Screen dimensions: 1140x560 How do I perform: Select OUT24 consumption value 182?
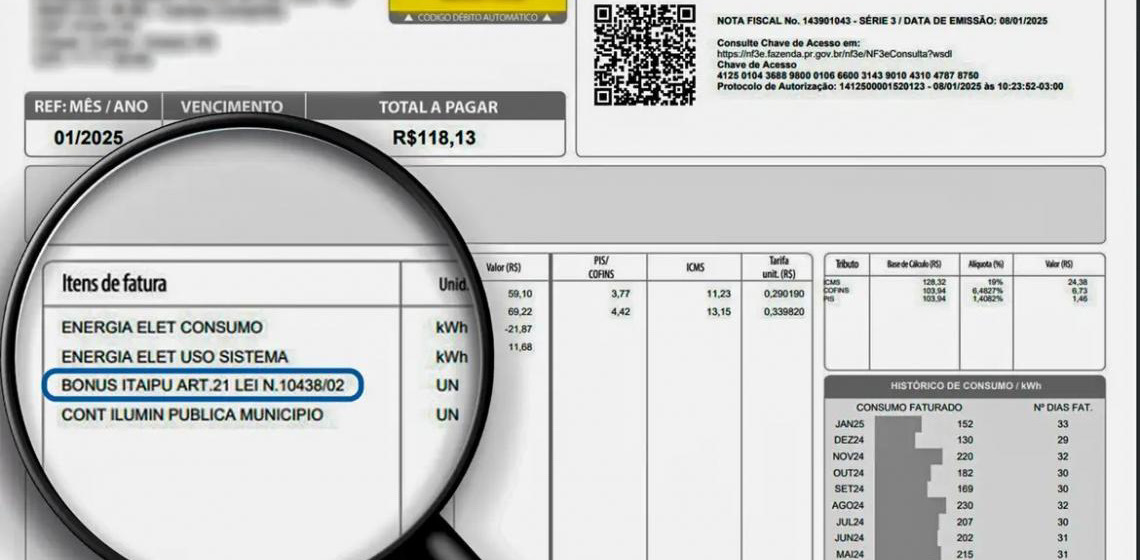tap(965, 473)
